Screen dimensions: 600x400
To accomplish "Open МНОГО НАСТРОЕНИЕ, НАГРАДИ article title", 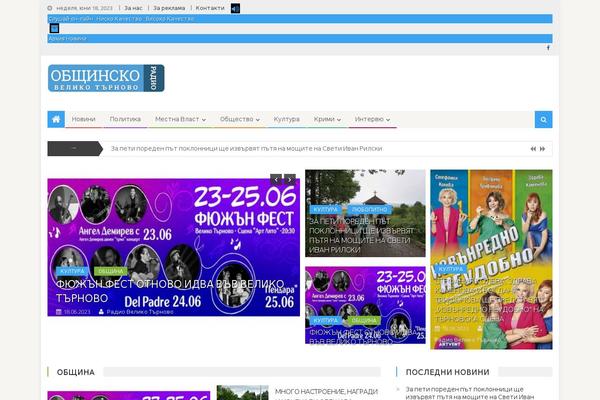I will [x=326, y=394].
